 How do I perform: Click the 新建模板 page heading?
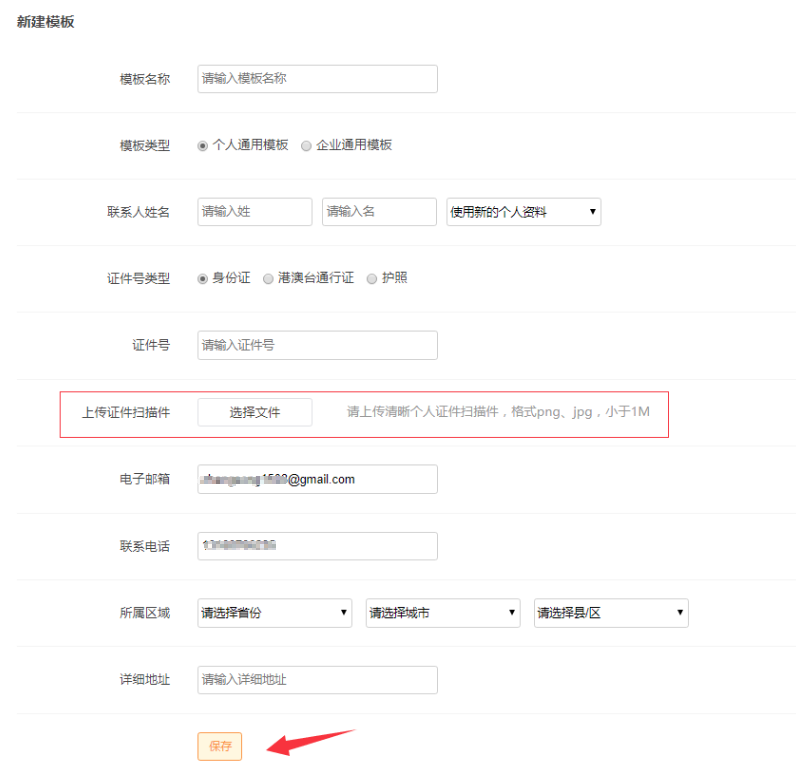click(45, 22)
